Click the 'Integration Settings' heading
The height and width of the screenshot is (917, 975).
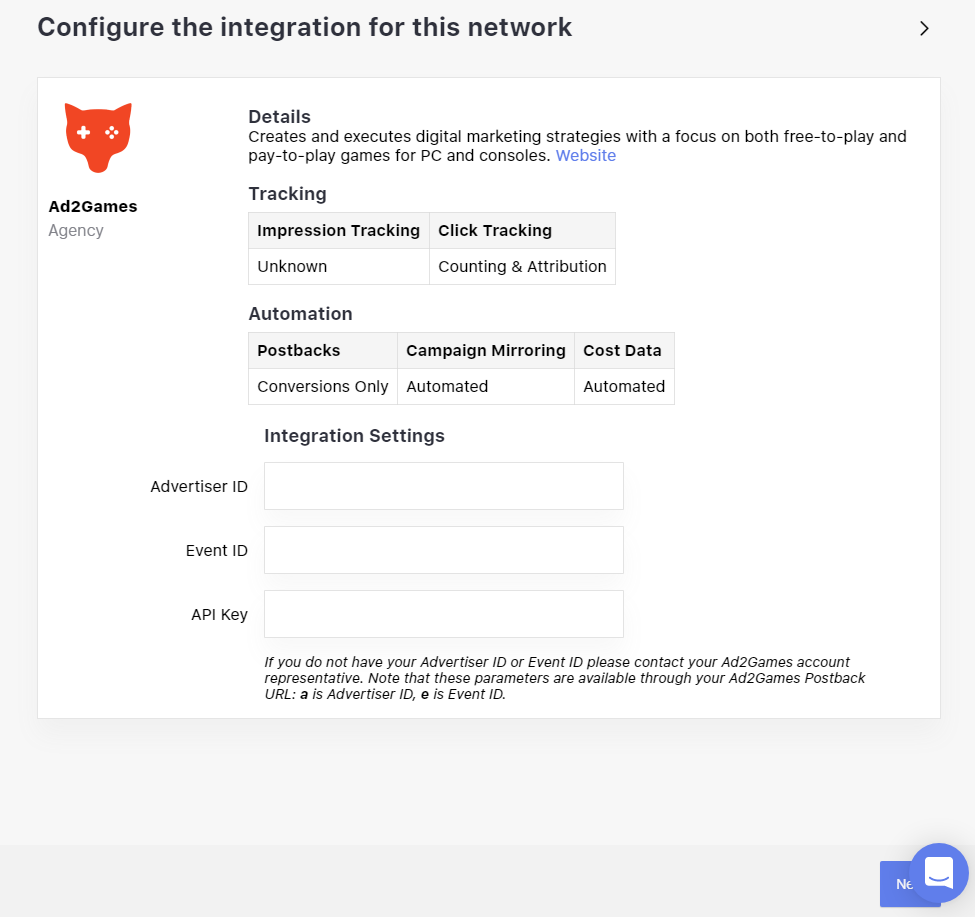354,436
